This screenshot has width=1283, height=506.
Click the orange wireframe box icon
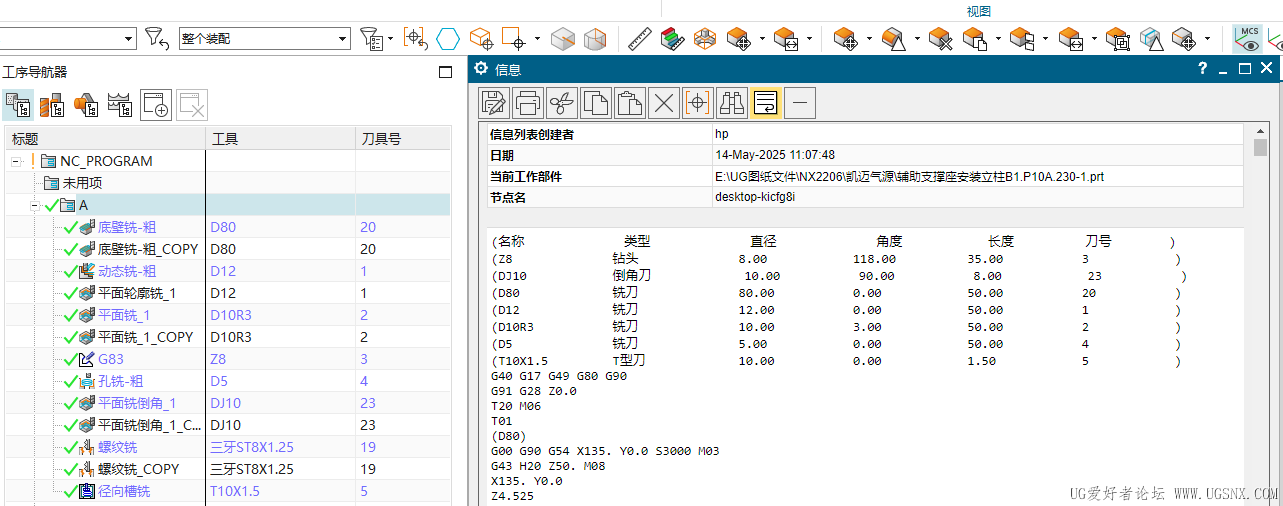706,39
